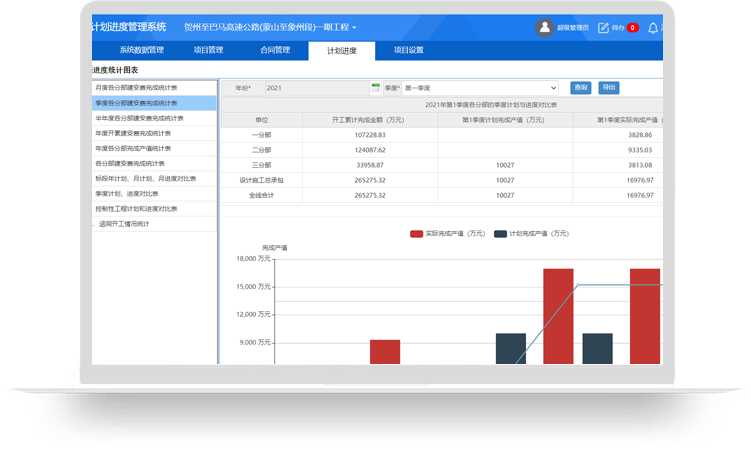Open the 季度 quarter dropdown
Screen dimensions: 751x462
pyautogui.click(x=480, y=88)
